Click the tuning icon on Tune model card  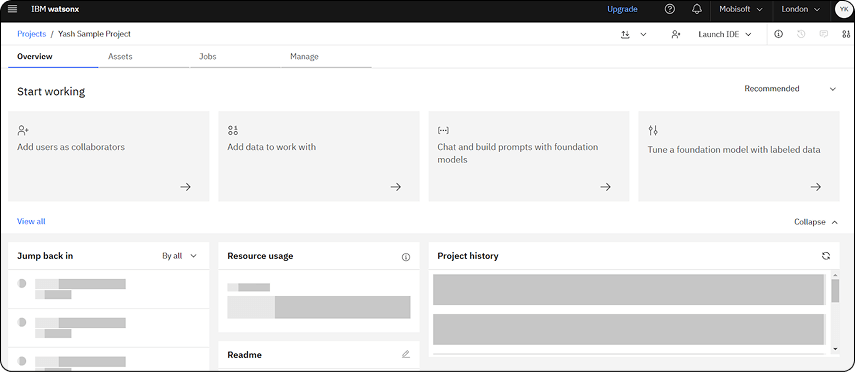(x=653, y=130)
